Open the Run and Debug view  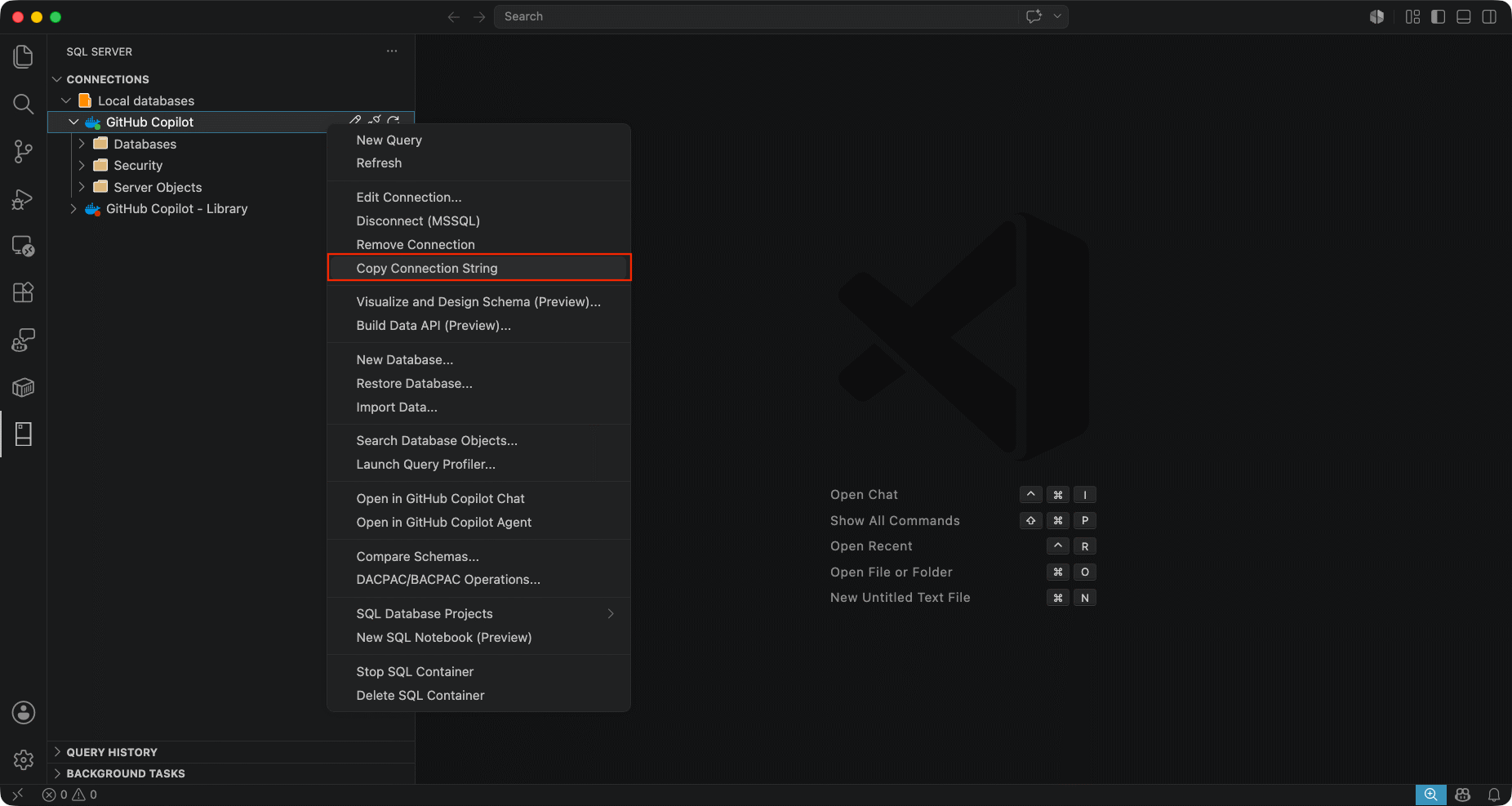[x=24, y=198]
